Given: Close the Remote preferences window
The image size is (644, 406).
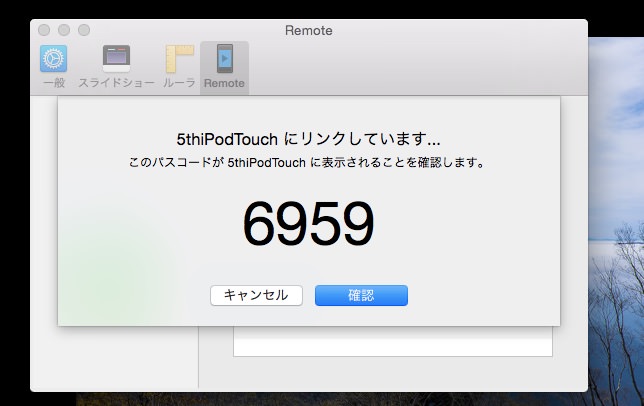Looking at the screenshot, I should click(44, 30).
